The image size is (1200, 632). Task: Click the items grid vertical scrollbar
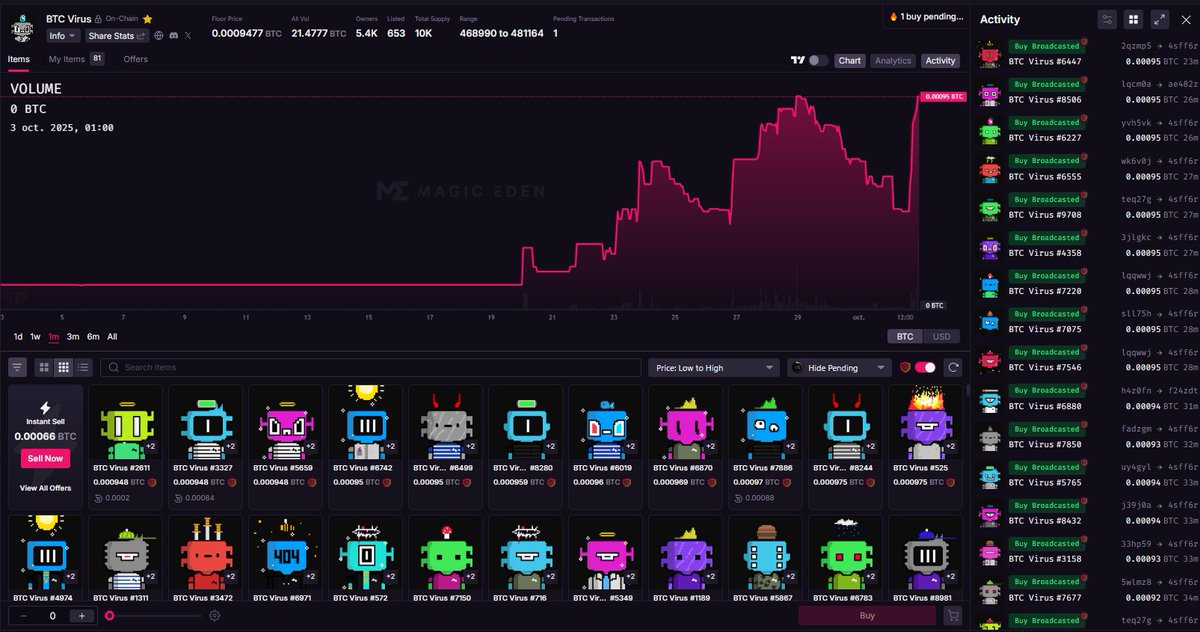coord(967,390)
